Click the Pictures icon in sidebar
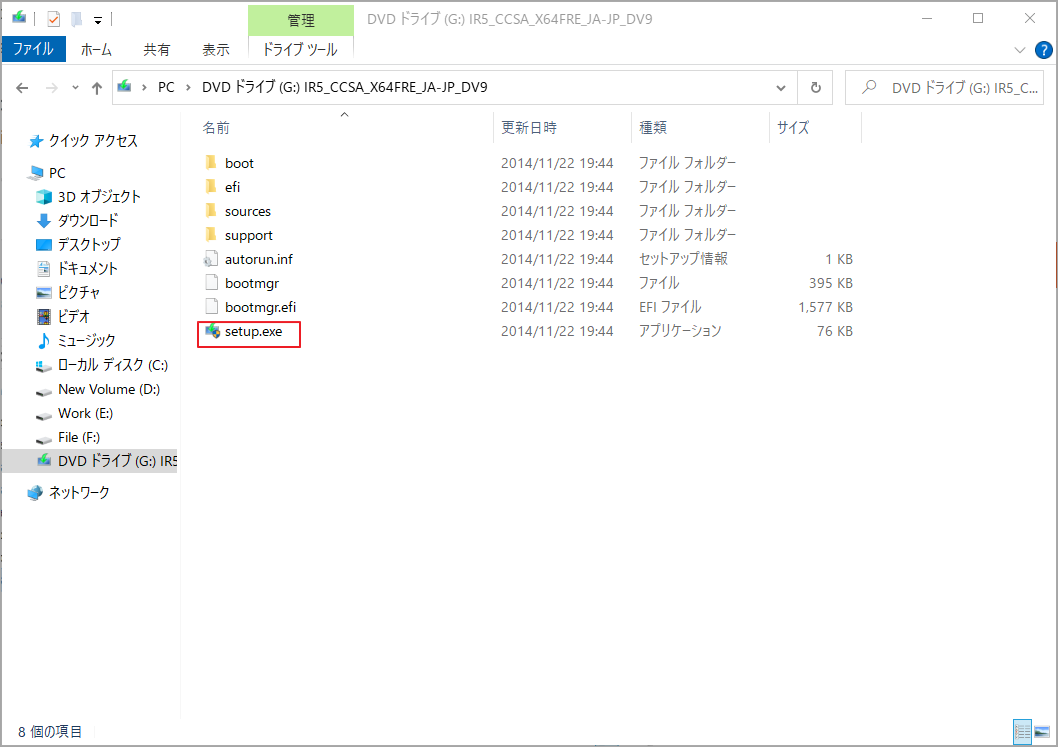 coord(44,292)
